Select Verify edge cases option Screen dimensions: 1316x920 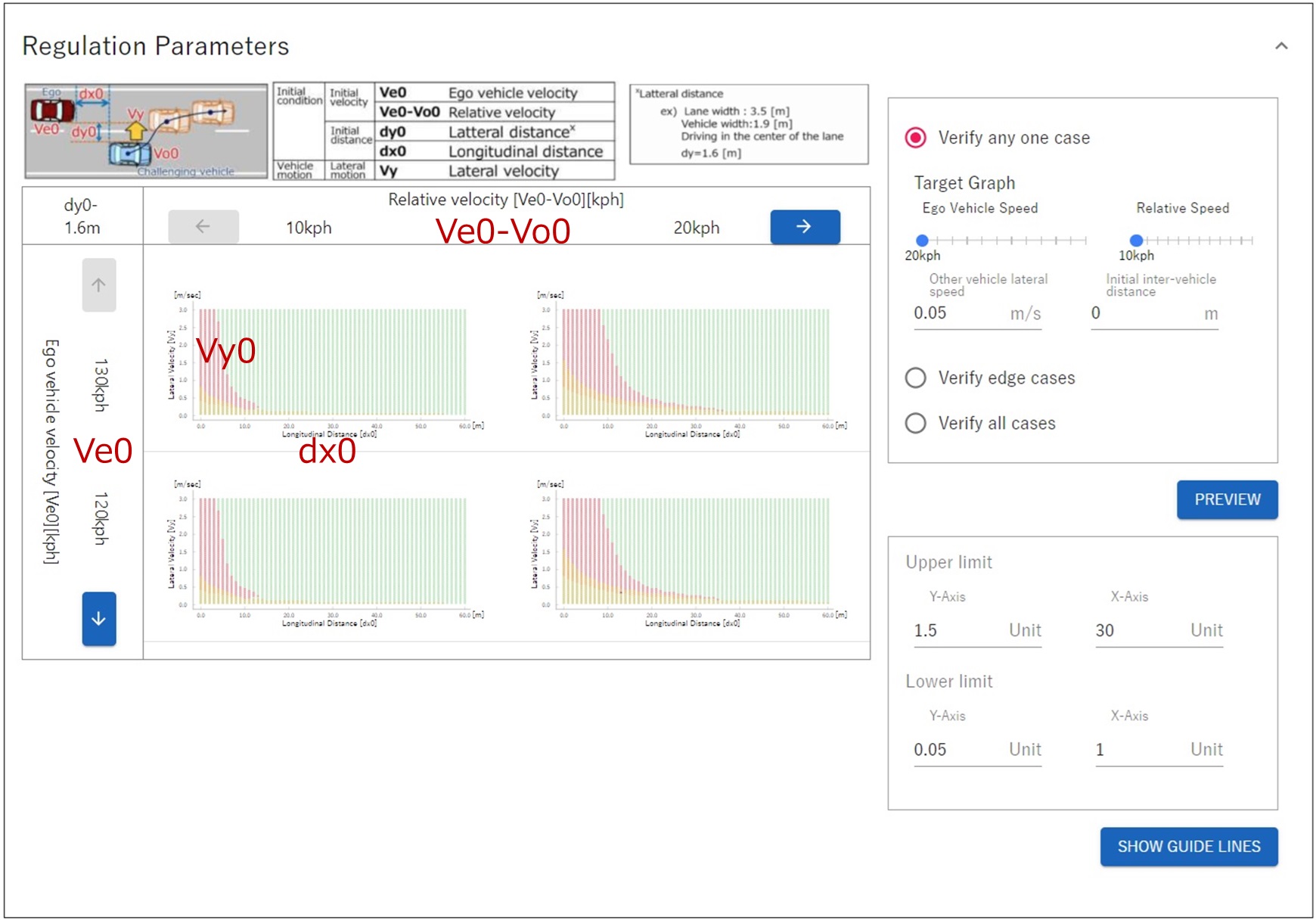[916, 378]
